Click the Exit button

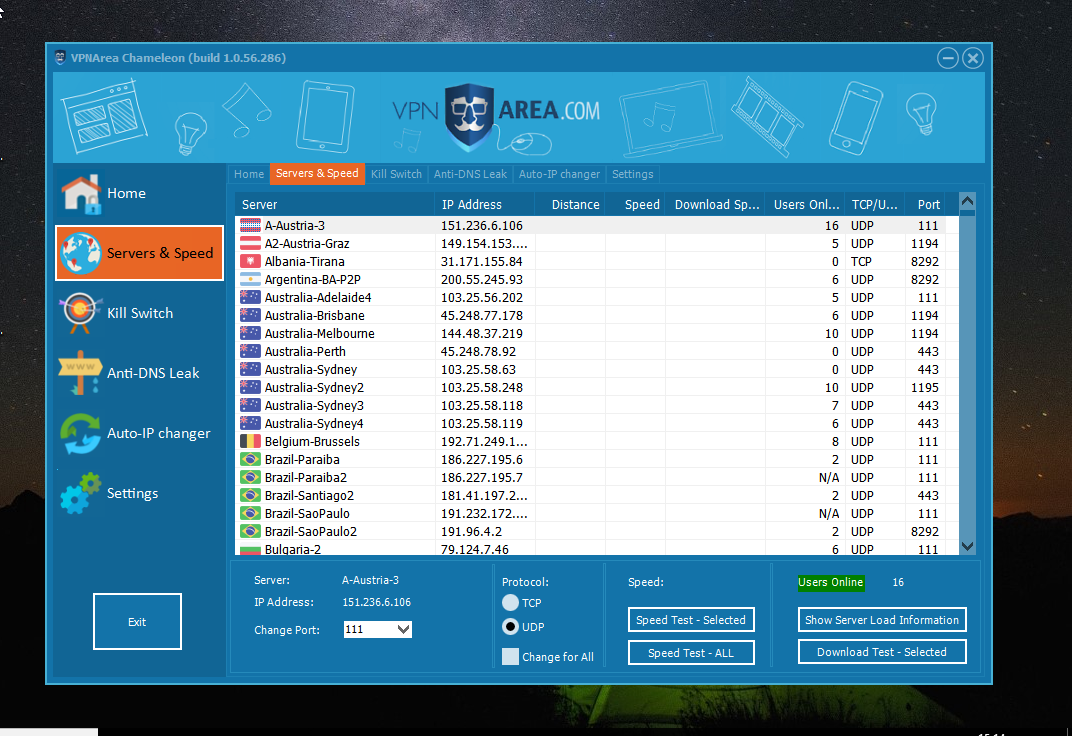(x=137, y=621)
